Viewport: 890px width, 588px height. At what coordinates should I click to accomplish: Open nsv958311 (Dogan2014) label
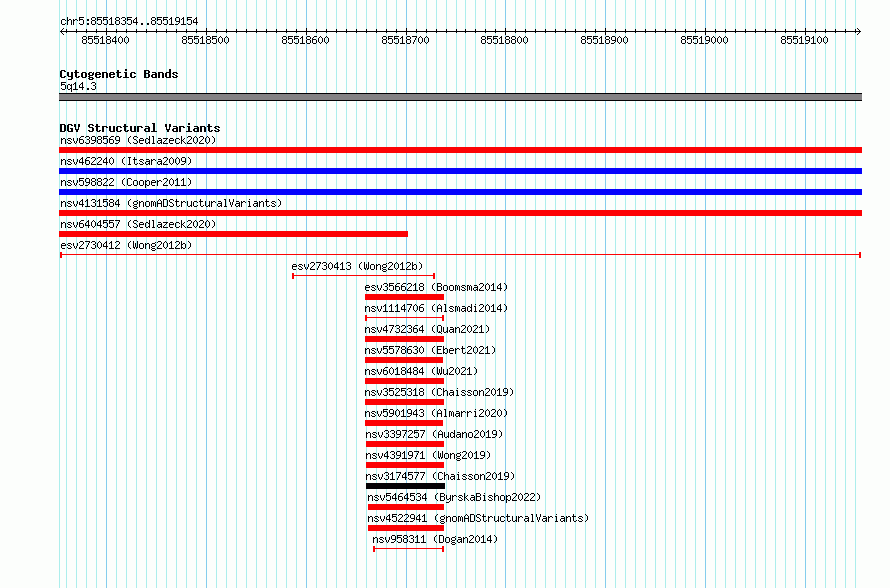pos(435,539)
